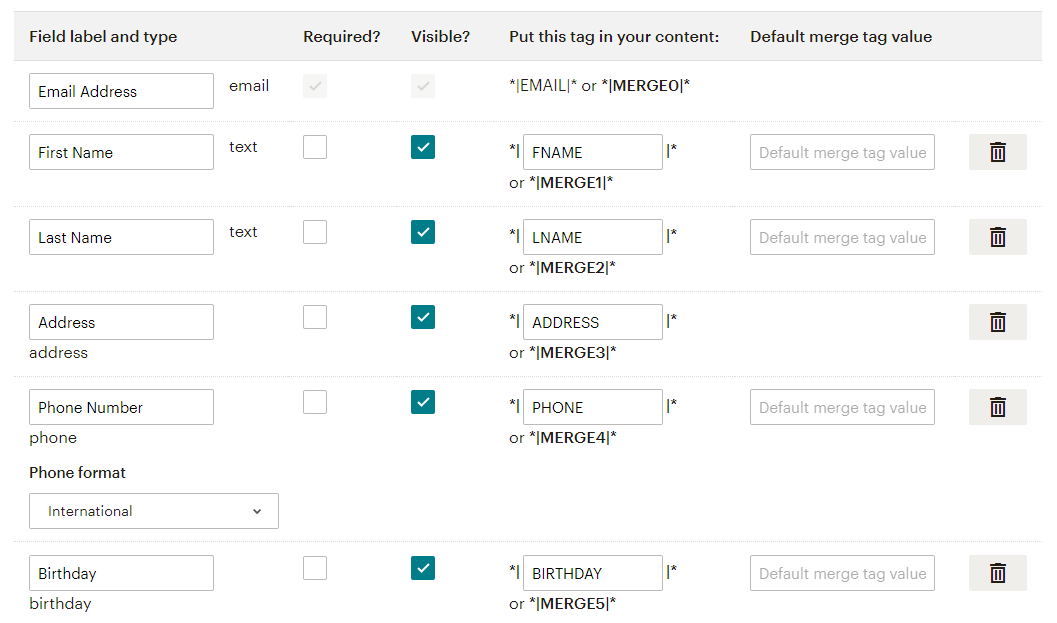The image size is (1057, 623).
Task: Toggle Required checkbox for Address
Action: [315, 317]
